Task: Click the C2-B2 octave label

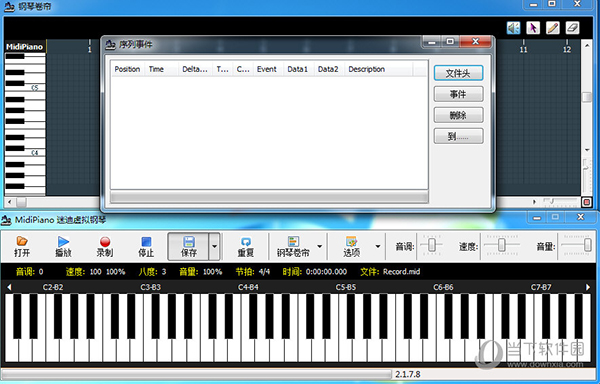Action: click(x=53, y=287)
